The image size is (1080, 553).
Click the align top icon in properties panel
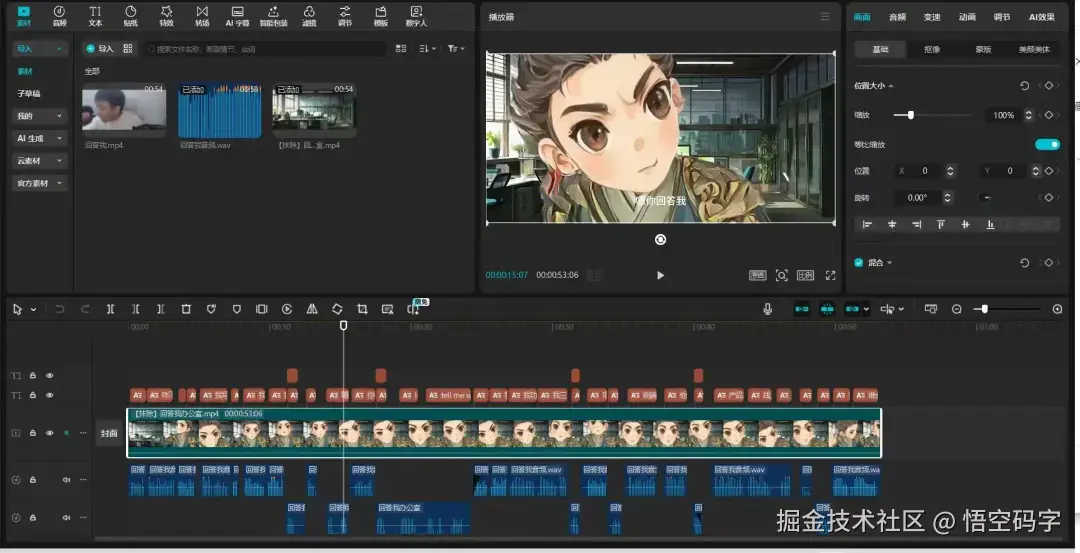coord(940,225)
